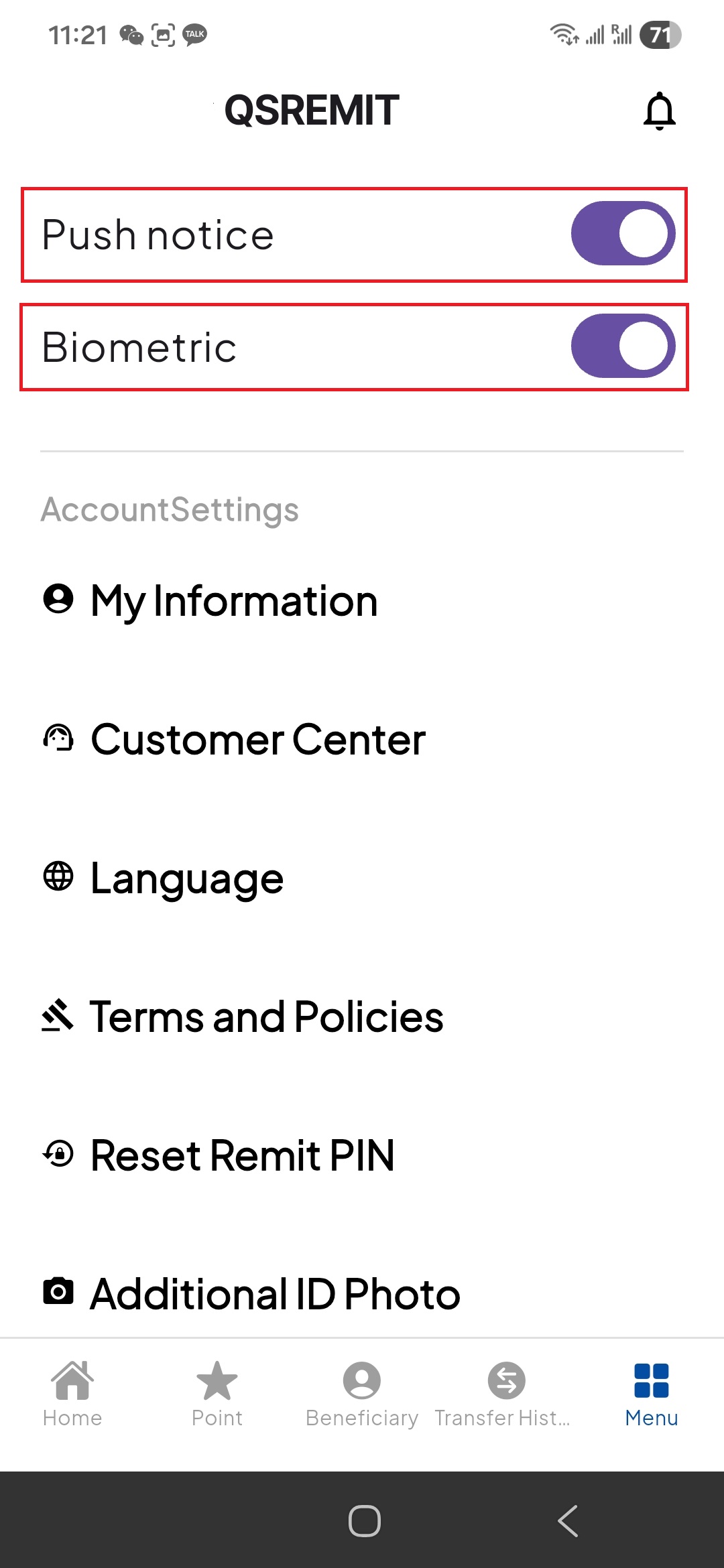This screenshot has height=1568, width=724.
Task: Choose Language option
Action: tap(187, 878)
